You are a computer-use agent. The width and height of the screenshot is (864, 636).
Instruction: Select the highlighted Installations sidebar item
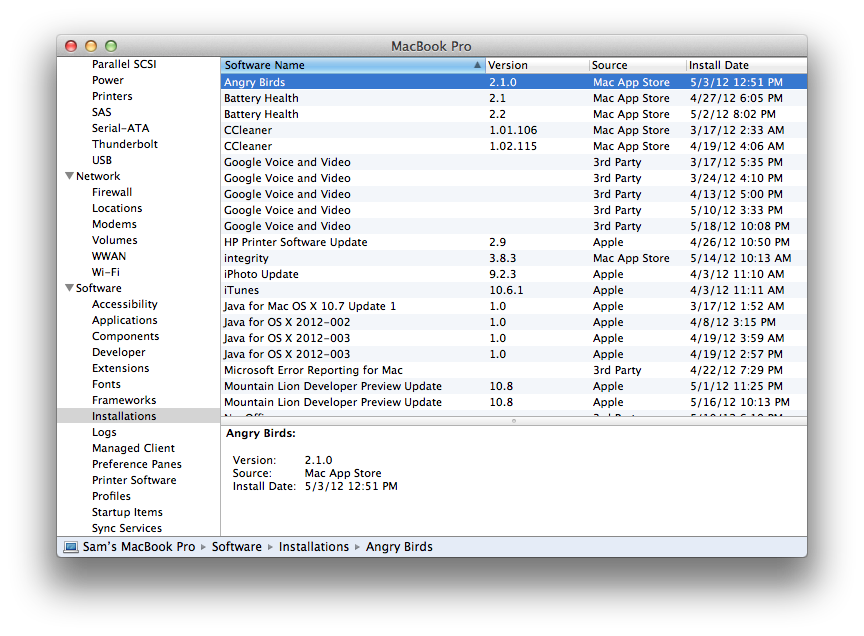[x=138, y=416]
